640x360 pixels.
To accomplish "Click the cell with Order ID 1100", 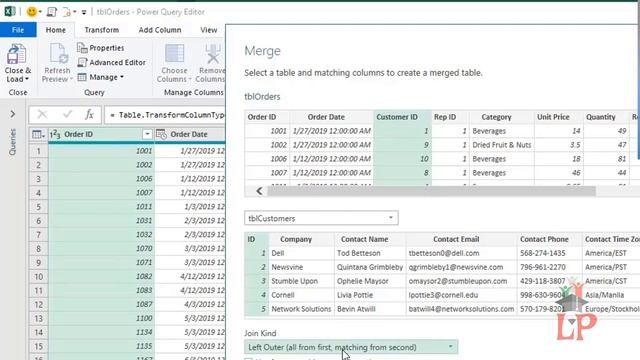I will [101, 318].
